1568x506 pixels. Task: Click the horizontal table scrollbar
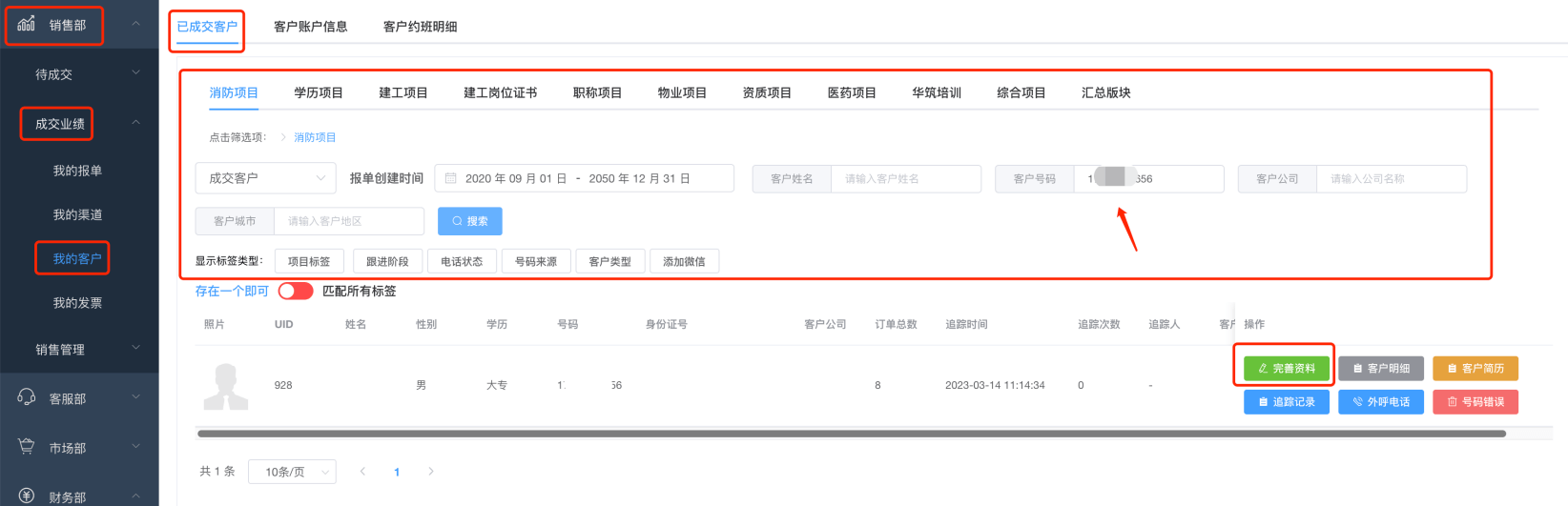pyautogui.click(x=849, y=434)
